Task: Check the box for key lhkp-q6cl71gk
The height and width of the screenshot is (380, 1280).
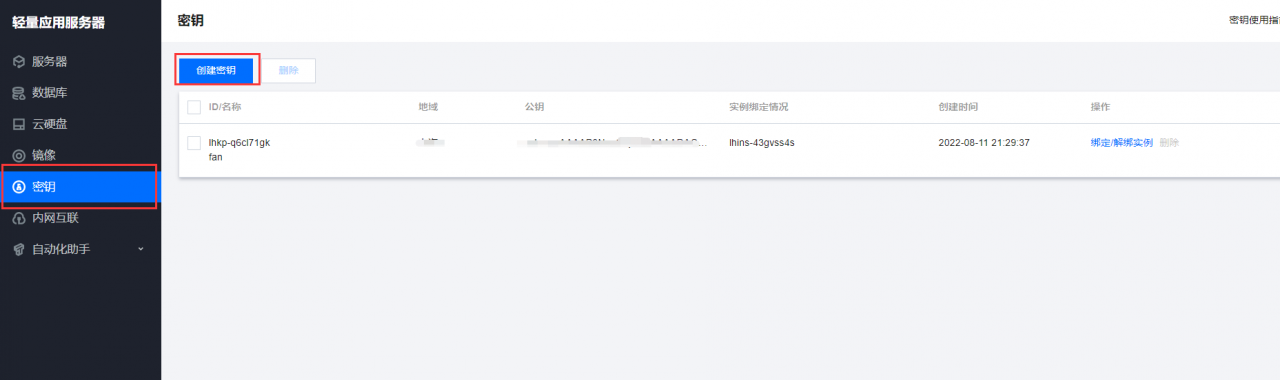Action: click(x=194, y=143)
